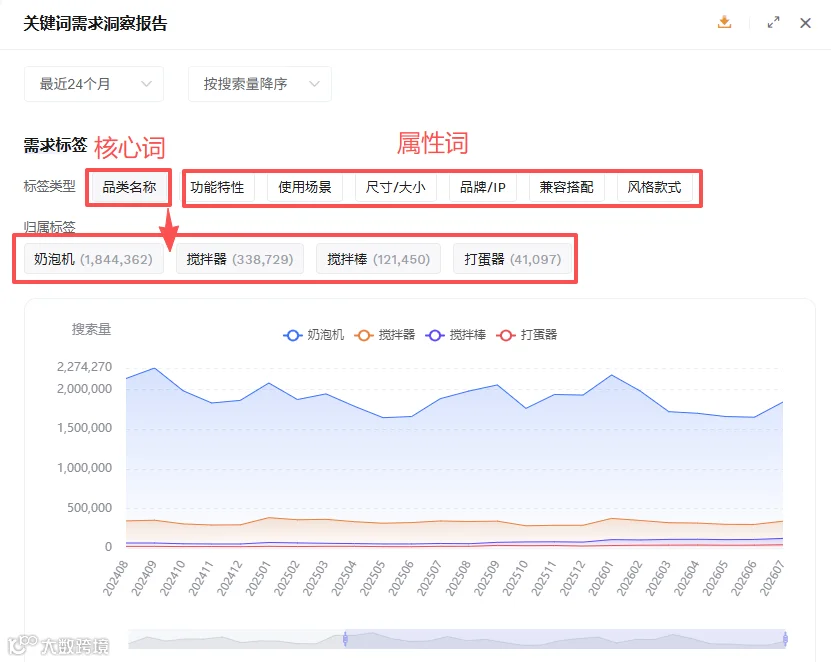Screen dimensions: 831x662
Task: Toggle the 奶泡机 series in chart legend
Action: 314,335
